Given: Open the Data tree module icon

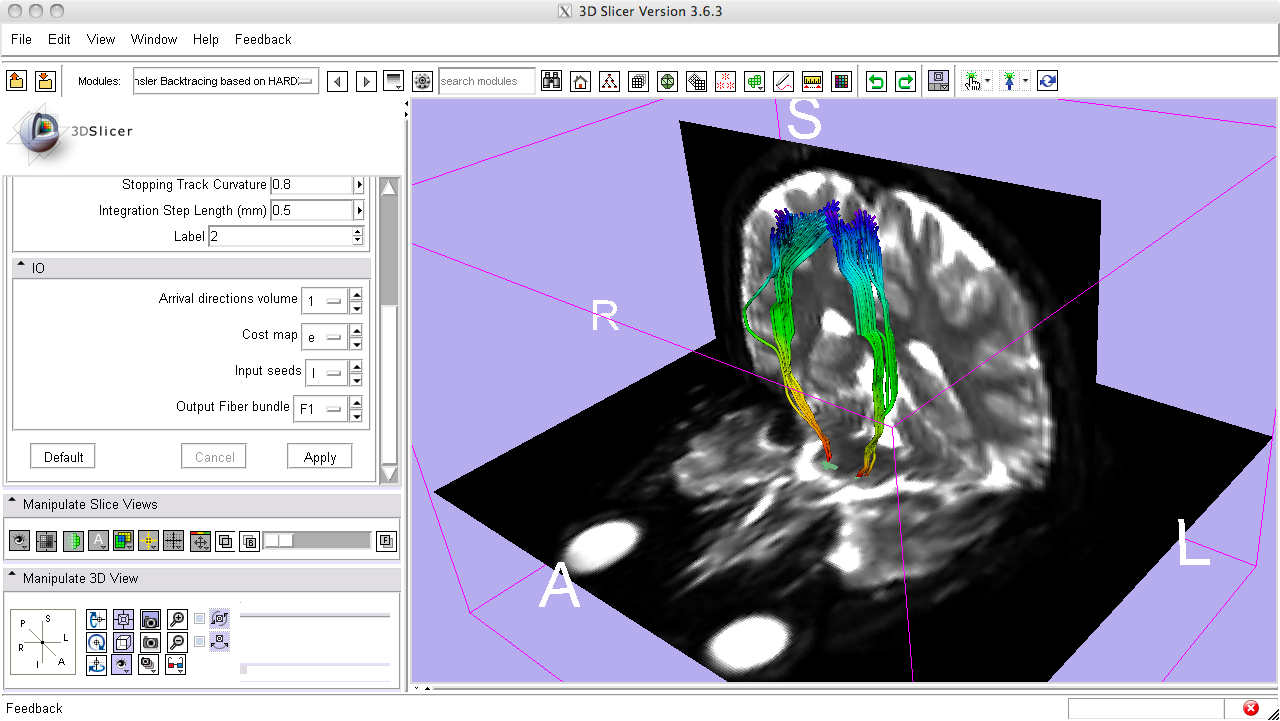Looking at the screenshot, I should (609, 81).
